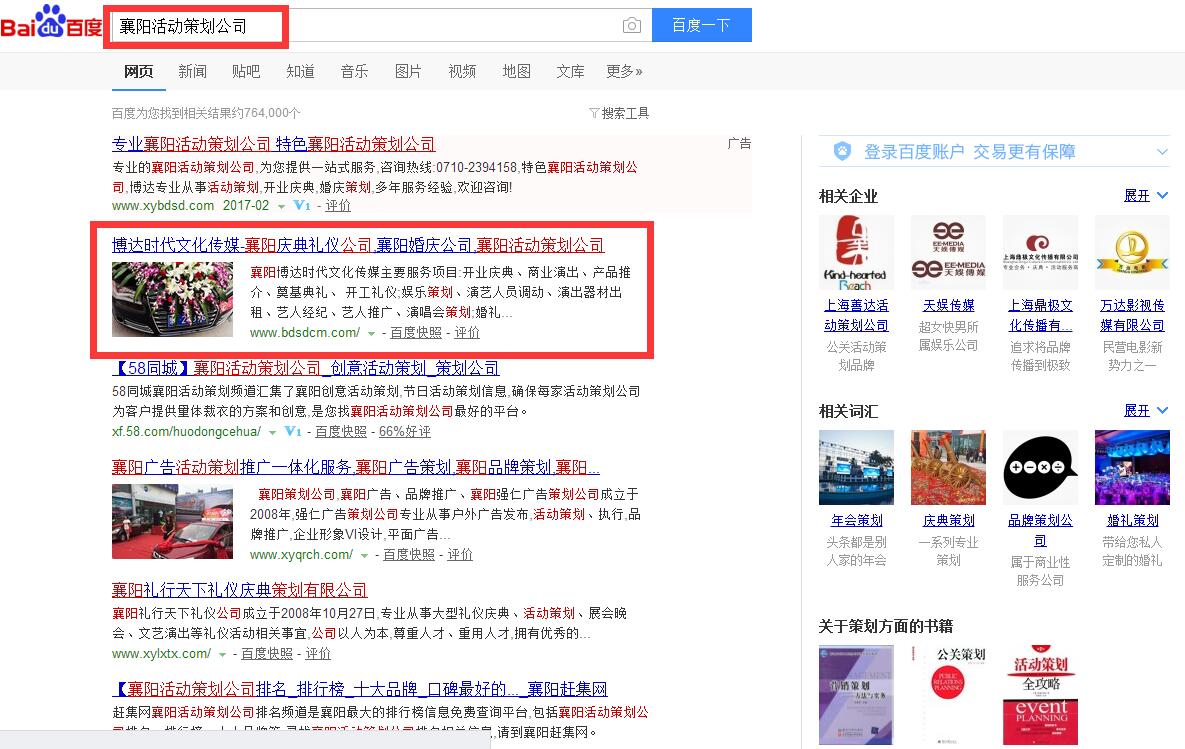Open result 襄阳广告活动策划推广一体化服务
The image size is (1185, 749).
pyautogui.click(x=355, y=467)
